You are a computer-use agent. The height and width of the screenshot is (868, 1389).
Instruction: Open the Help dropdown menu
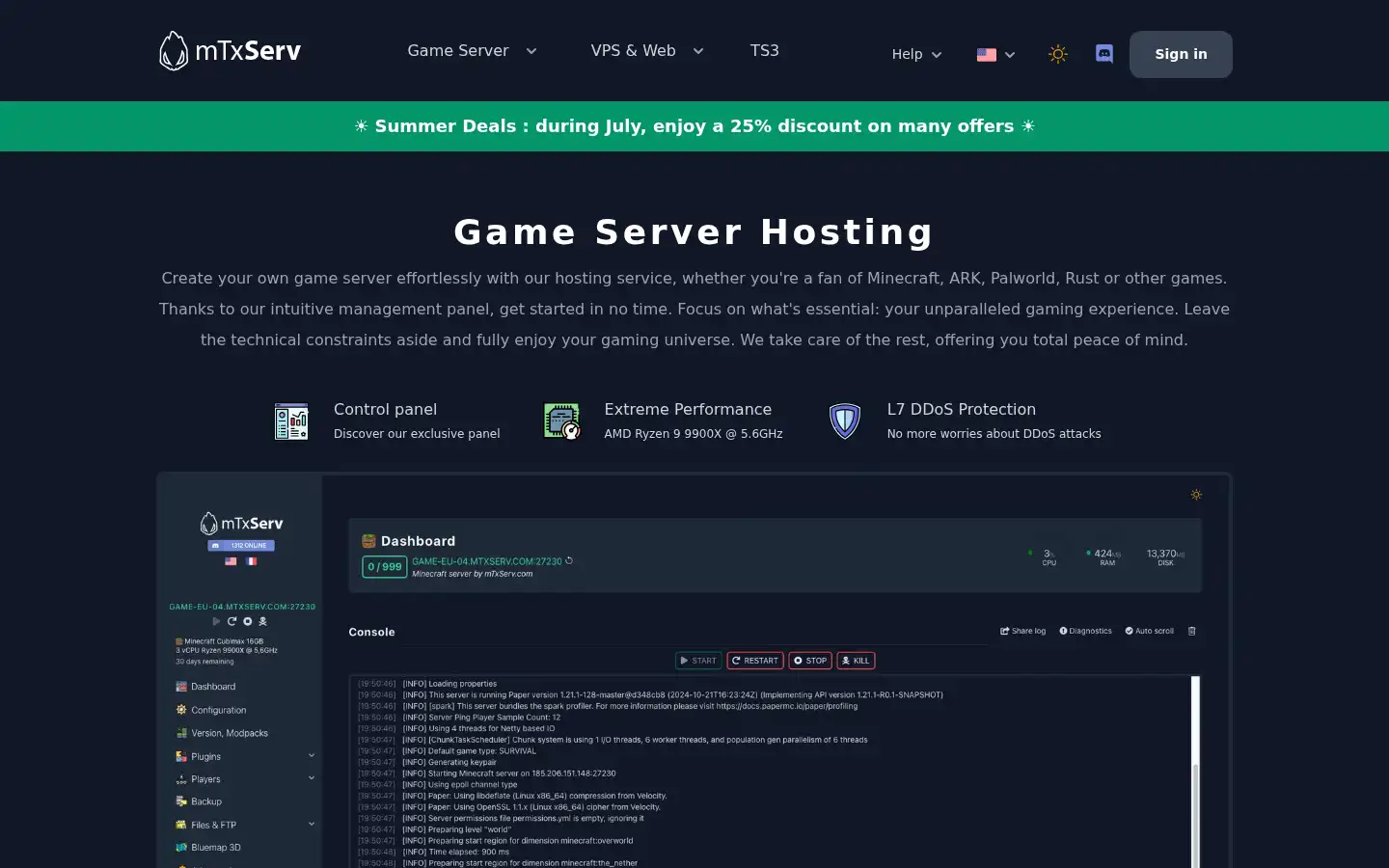[916, 54]
